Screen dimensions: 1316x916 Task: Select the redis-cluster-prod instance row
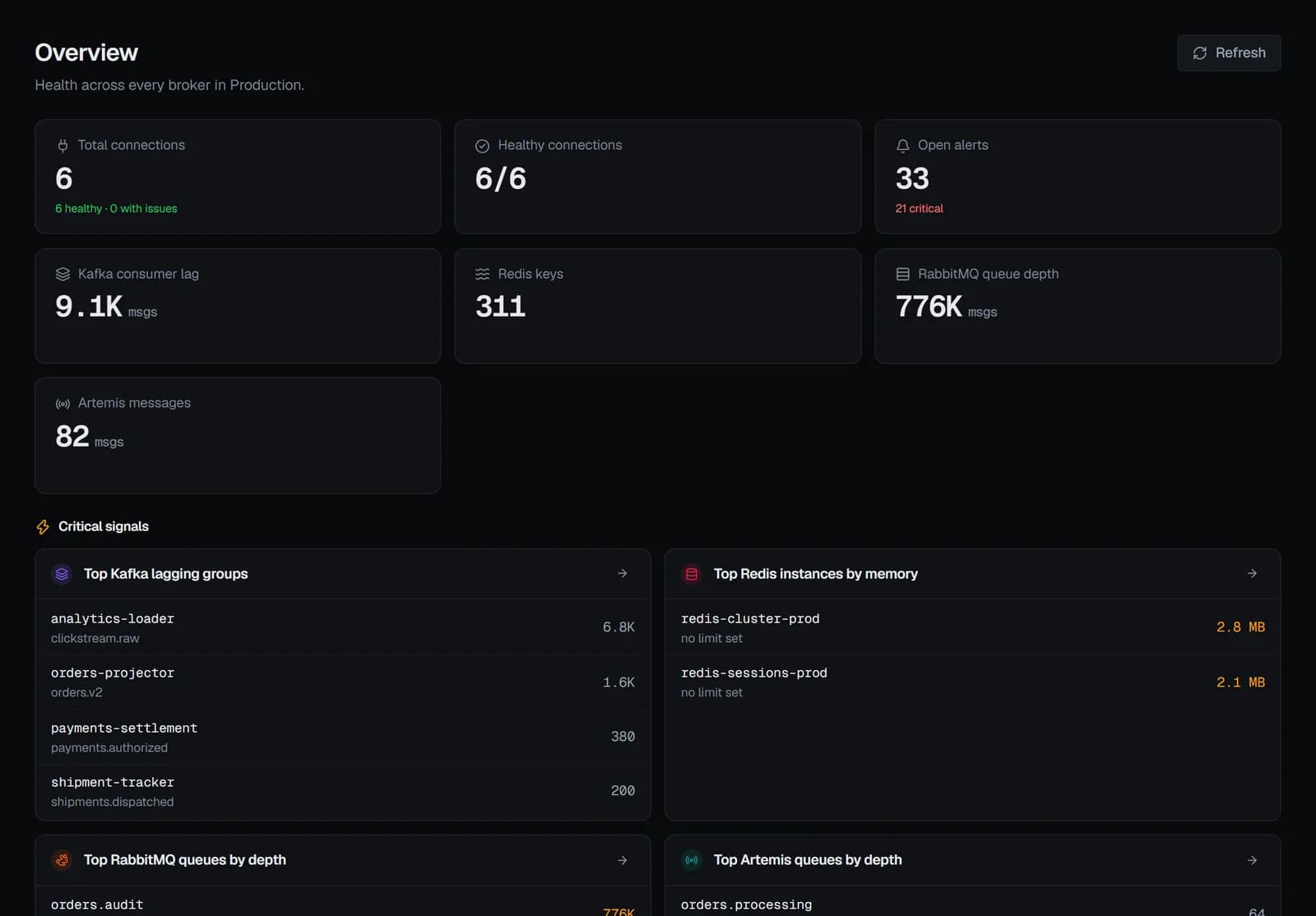point(972,627)
